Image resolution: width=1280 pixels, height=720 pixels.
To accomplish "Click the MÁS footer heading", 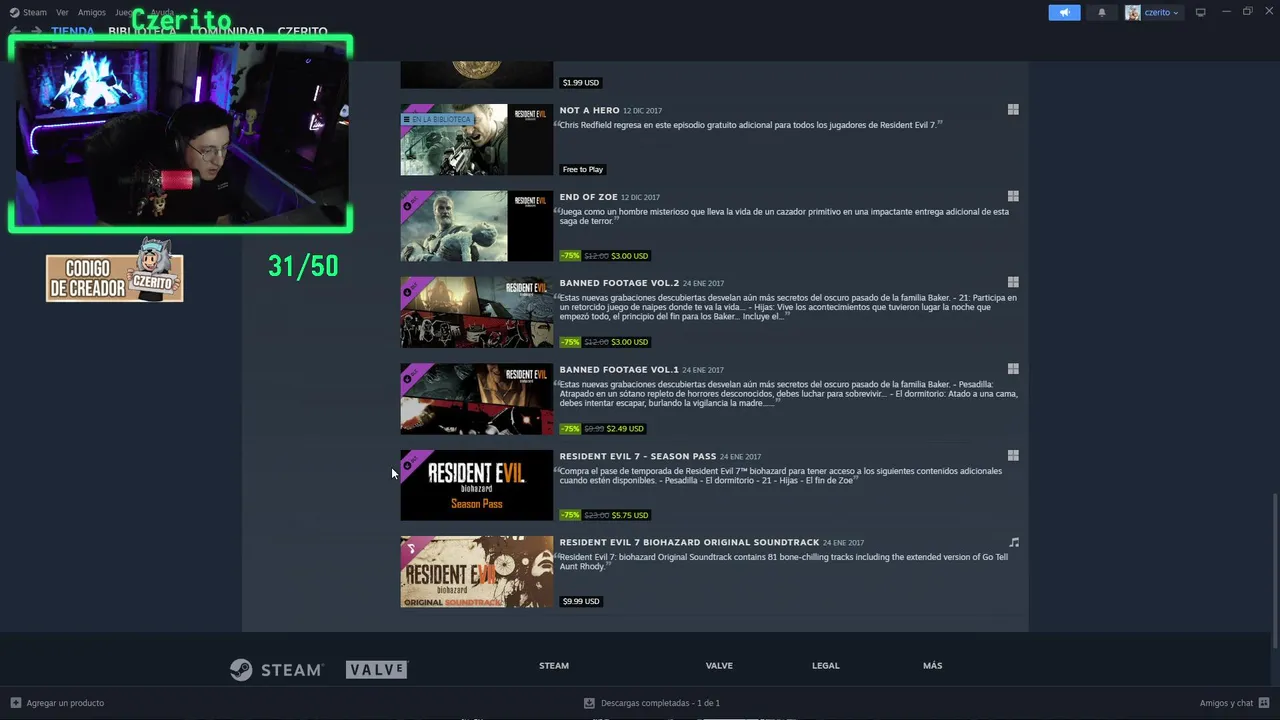I will coord(933,666).
